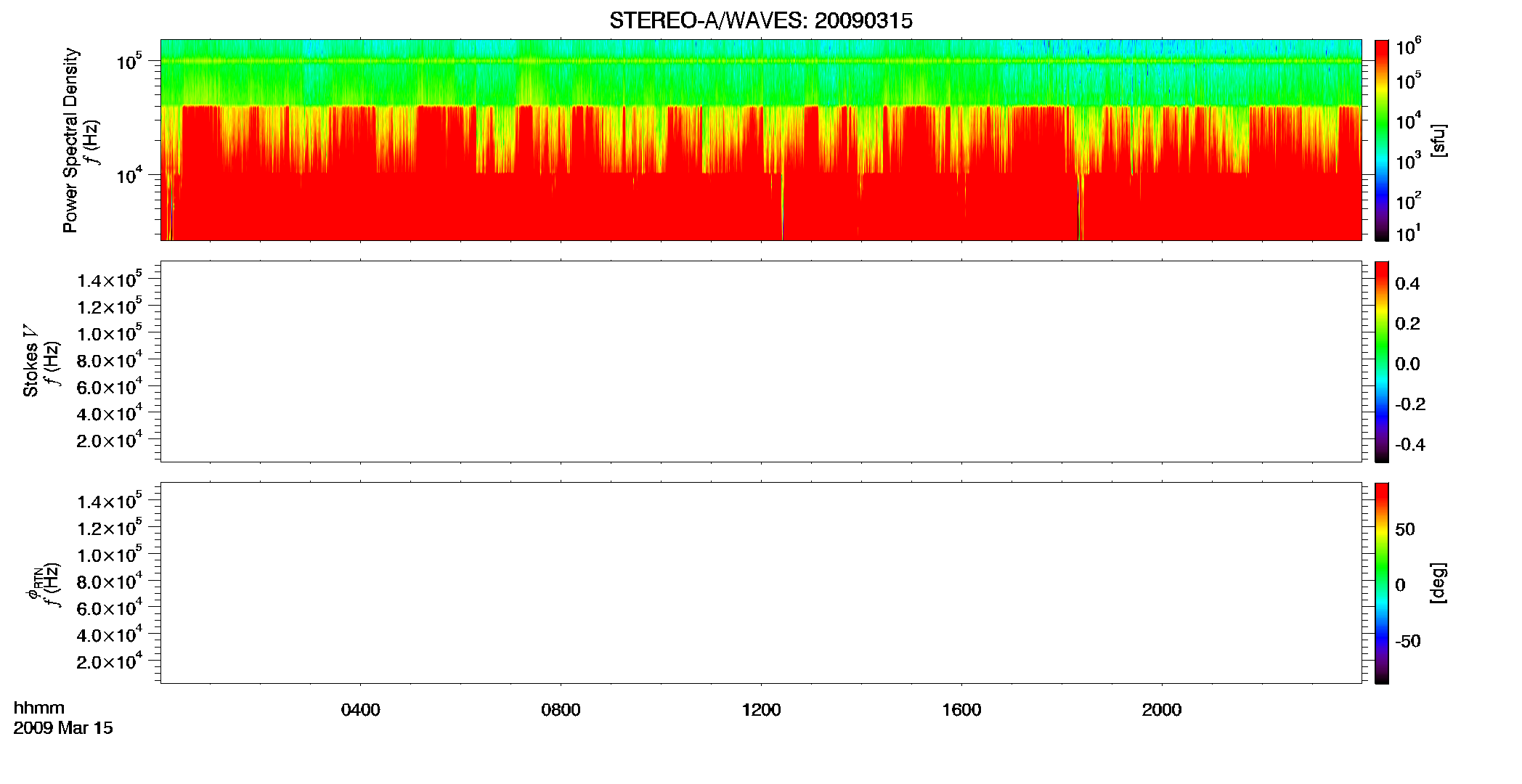The image size is (1522, 784).
Task: Click the -0.4 label on Stokes color bar
Action: click(x=1410, y=445)
